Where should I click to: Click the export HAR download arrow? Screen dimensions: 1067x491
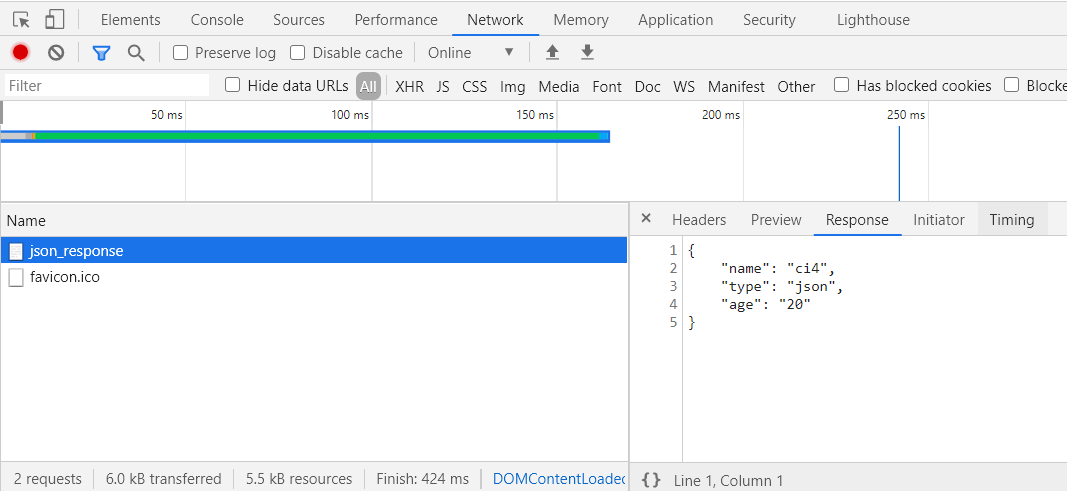[x=588, y=53]
